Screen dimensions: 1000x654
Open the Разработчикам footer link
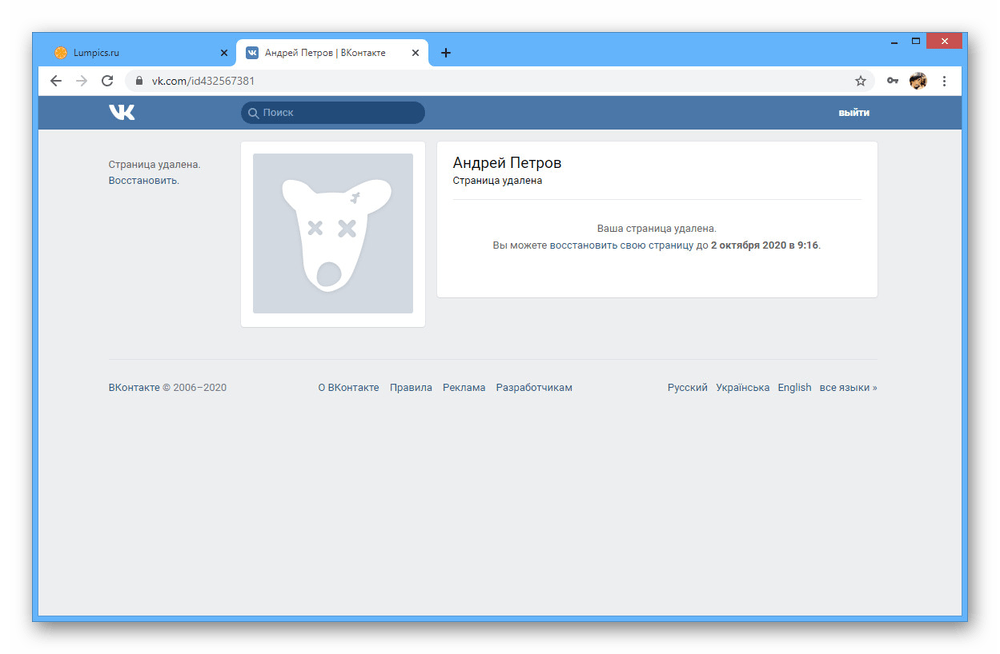(x=534, y=387)
